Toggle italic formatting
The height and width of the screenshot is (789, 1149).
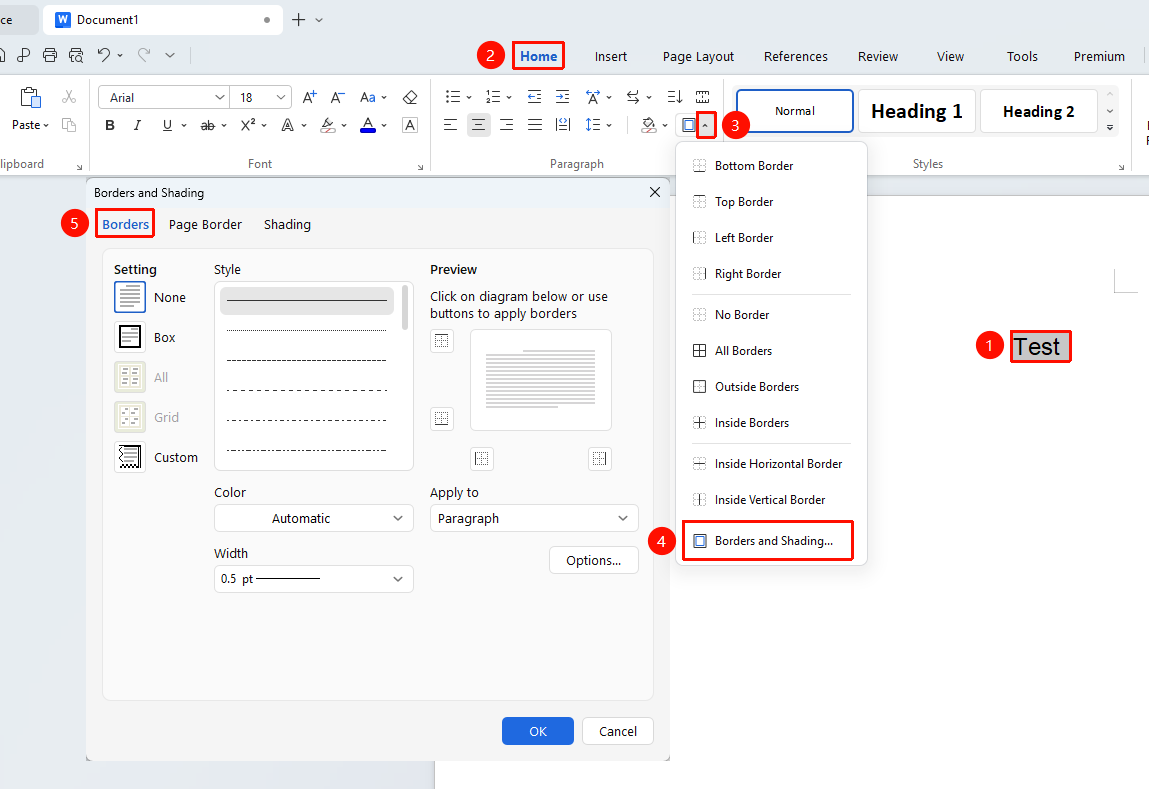(137, 125)
